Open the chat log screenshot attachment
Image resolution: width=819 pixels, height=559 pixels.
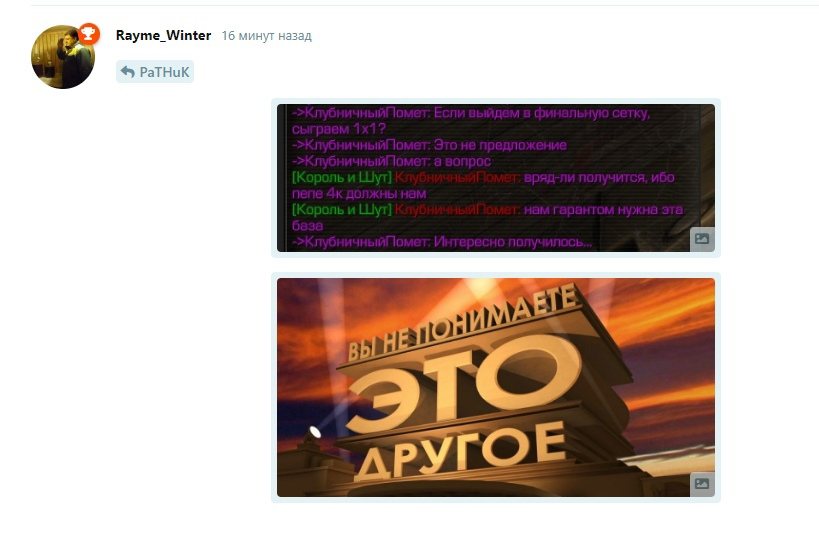pos(496,178)
